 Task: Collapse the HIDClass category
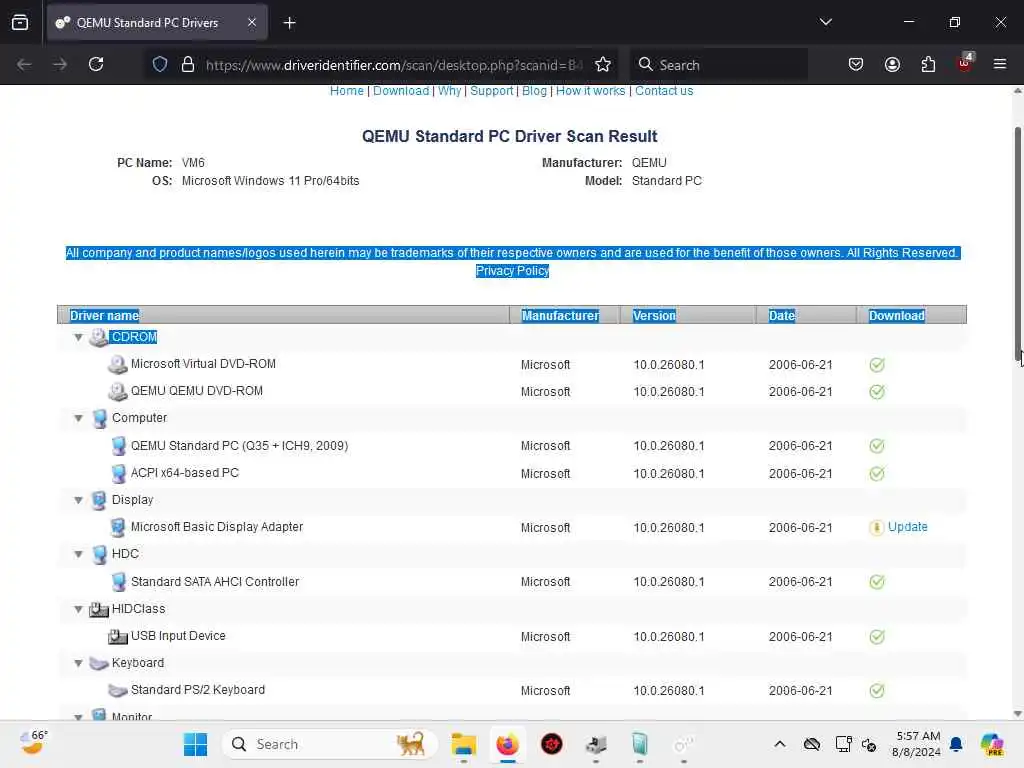(x=78, y=609)
